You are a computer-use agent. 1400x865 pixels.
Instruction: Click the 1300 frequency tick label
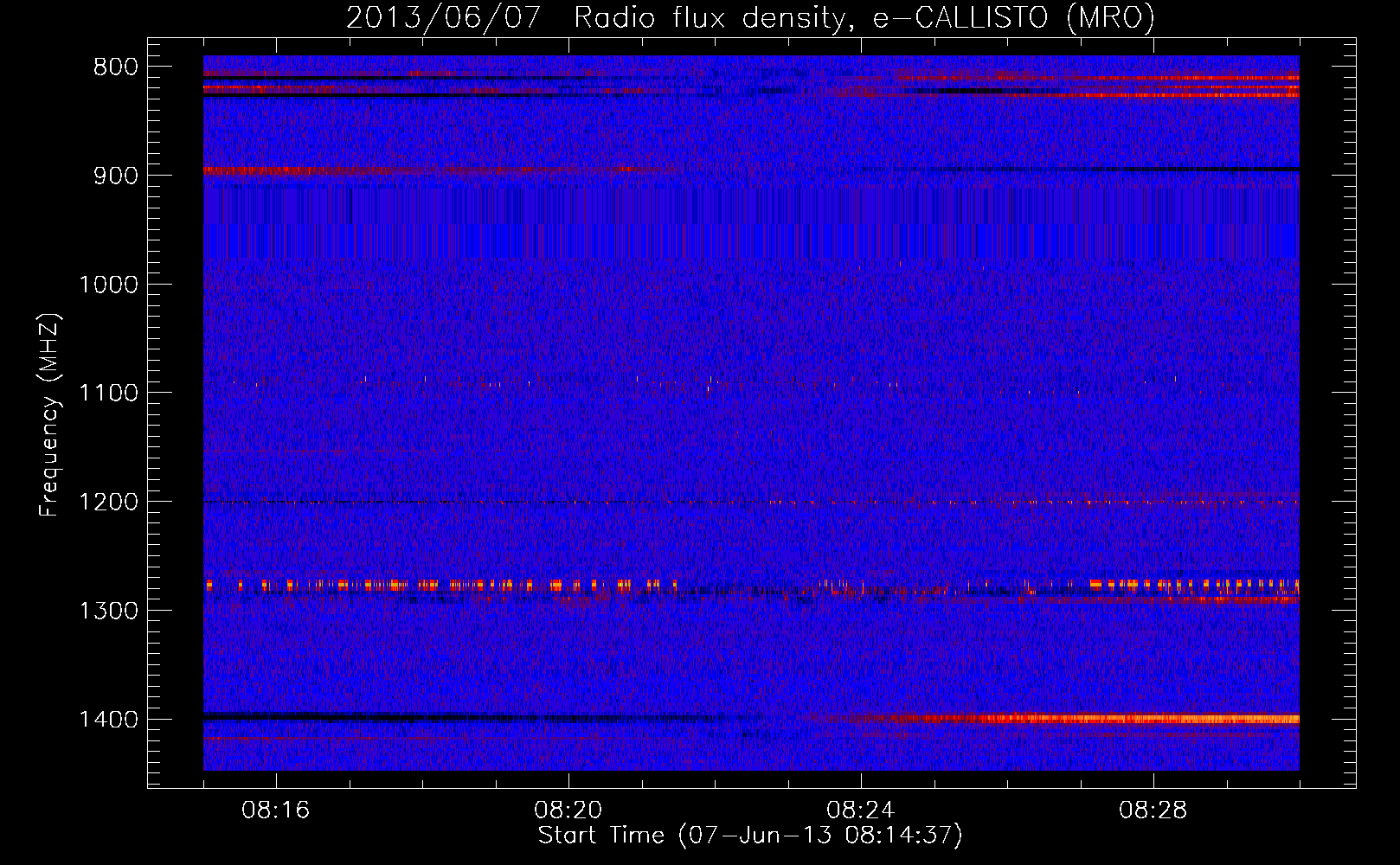tap(108, 611)
